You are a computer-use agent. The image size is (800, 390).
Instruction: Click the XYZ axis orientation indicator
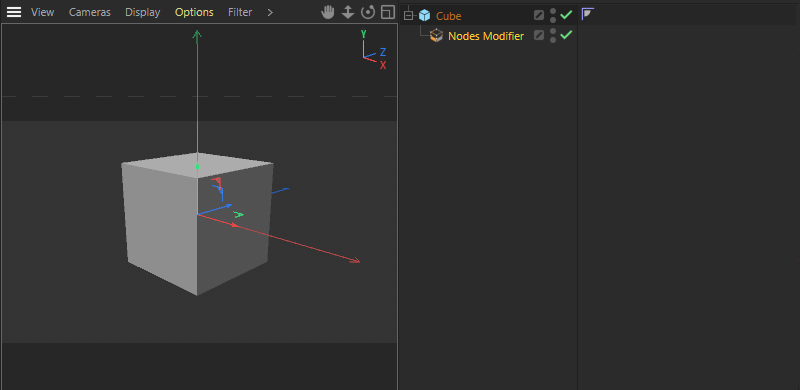pos(373,50)
